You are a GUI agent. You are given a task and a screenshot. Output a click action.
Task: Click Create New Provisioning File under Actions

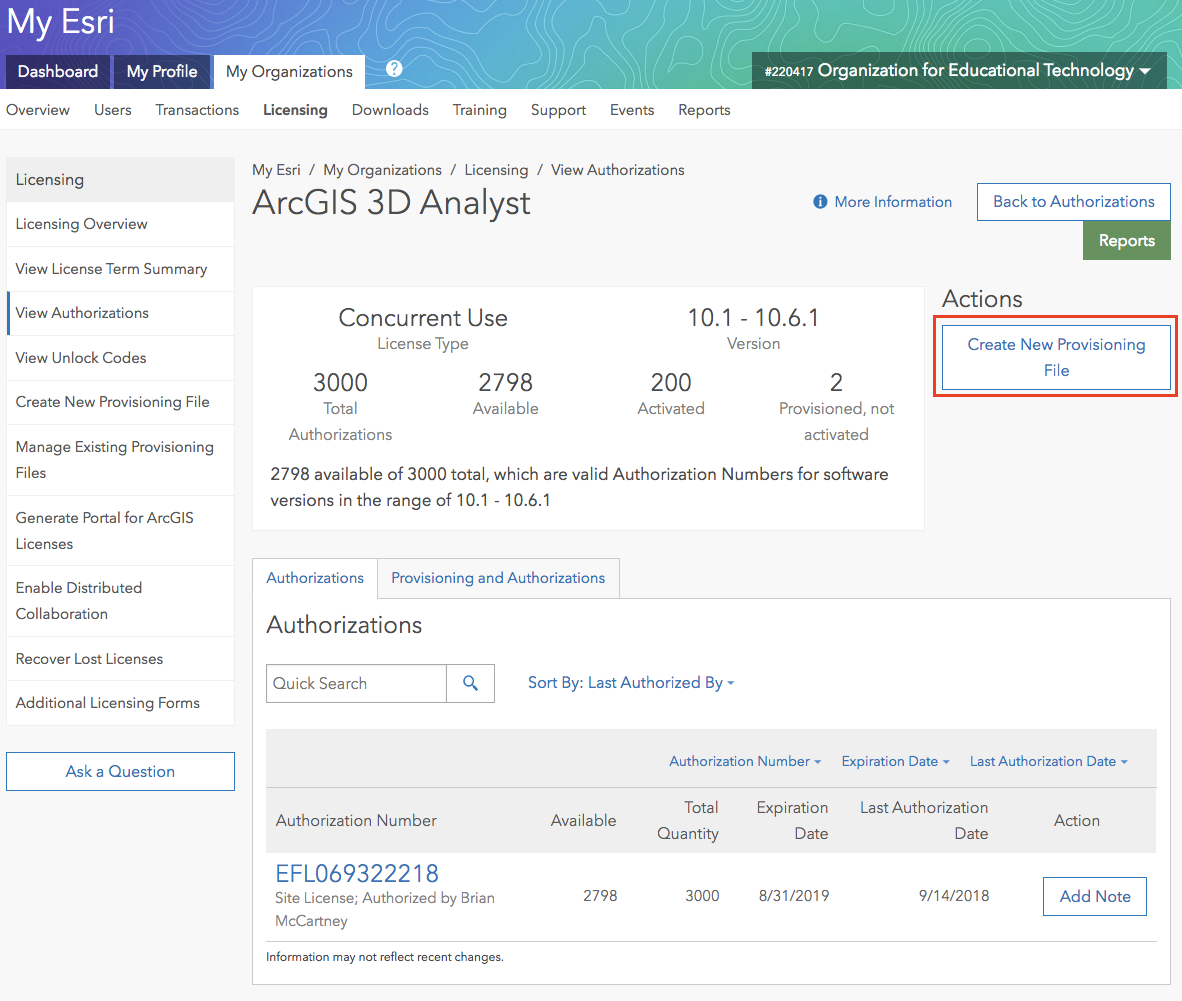[1056, 357]
